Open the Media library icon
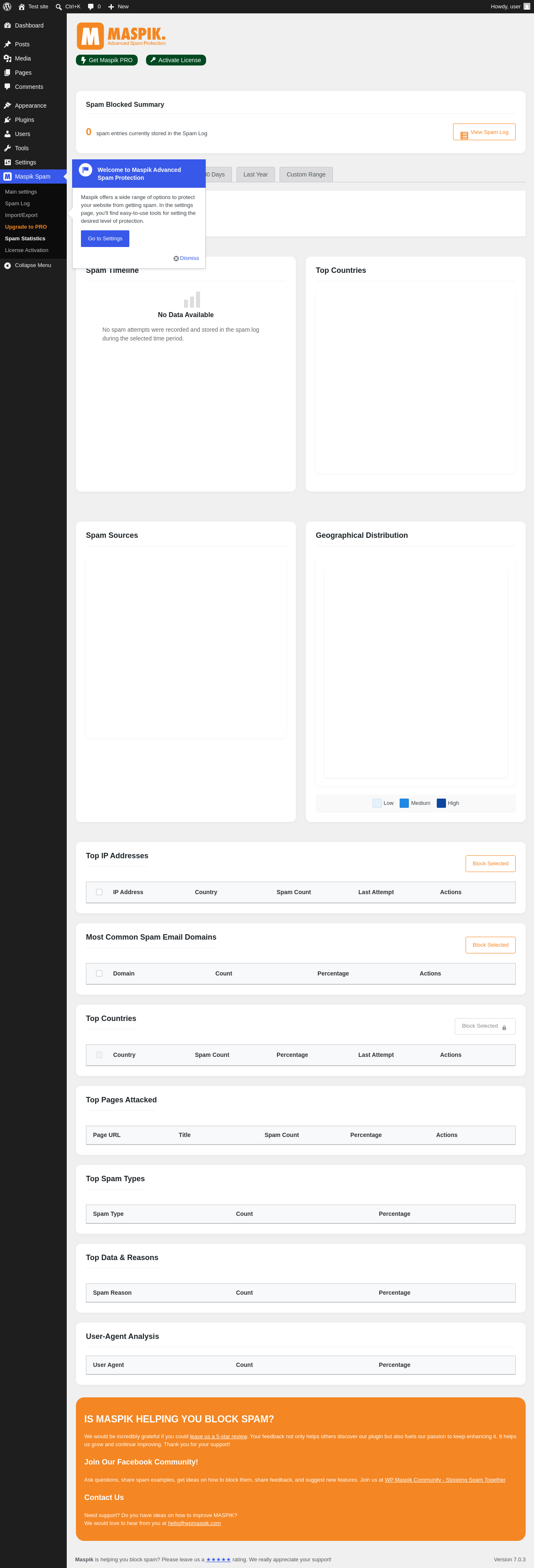 [x=8, y=58]
